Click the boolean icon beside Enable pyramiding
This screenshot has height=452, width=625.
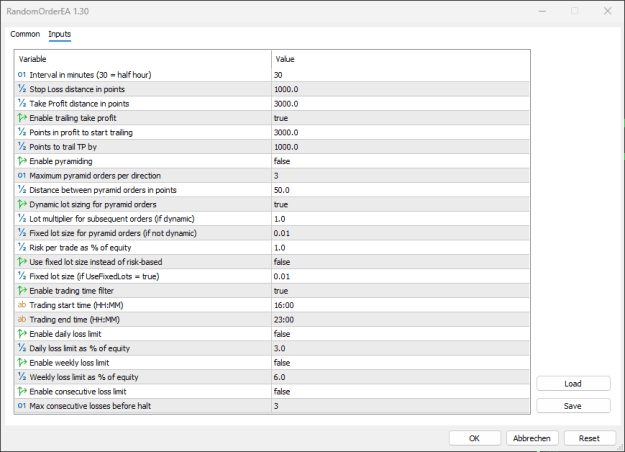[x=22, y=161]
